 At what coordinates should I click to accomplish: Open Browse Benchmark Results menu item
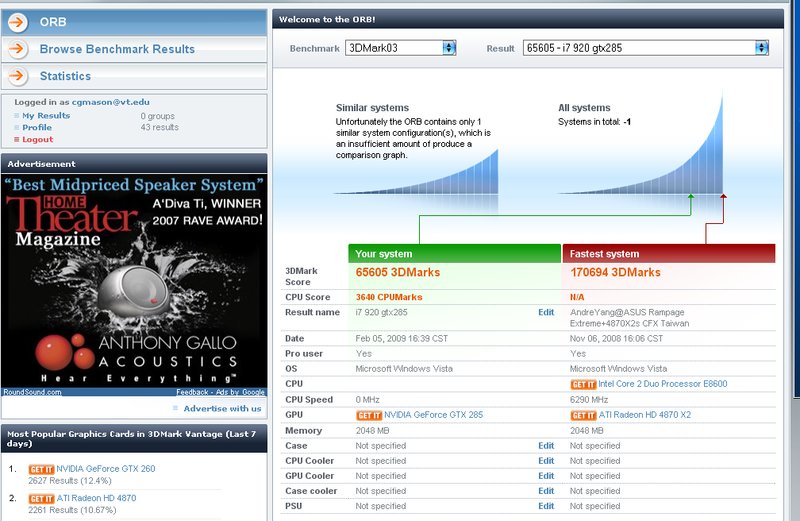pos(134,49)
